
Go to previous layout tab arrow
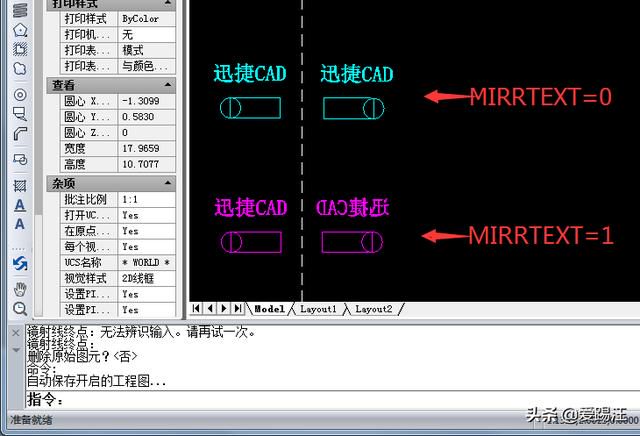pos(210,309)
